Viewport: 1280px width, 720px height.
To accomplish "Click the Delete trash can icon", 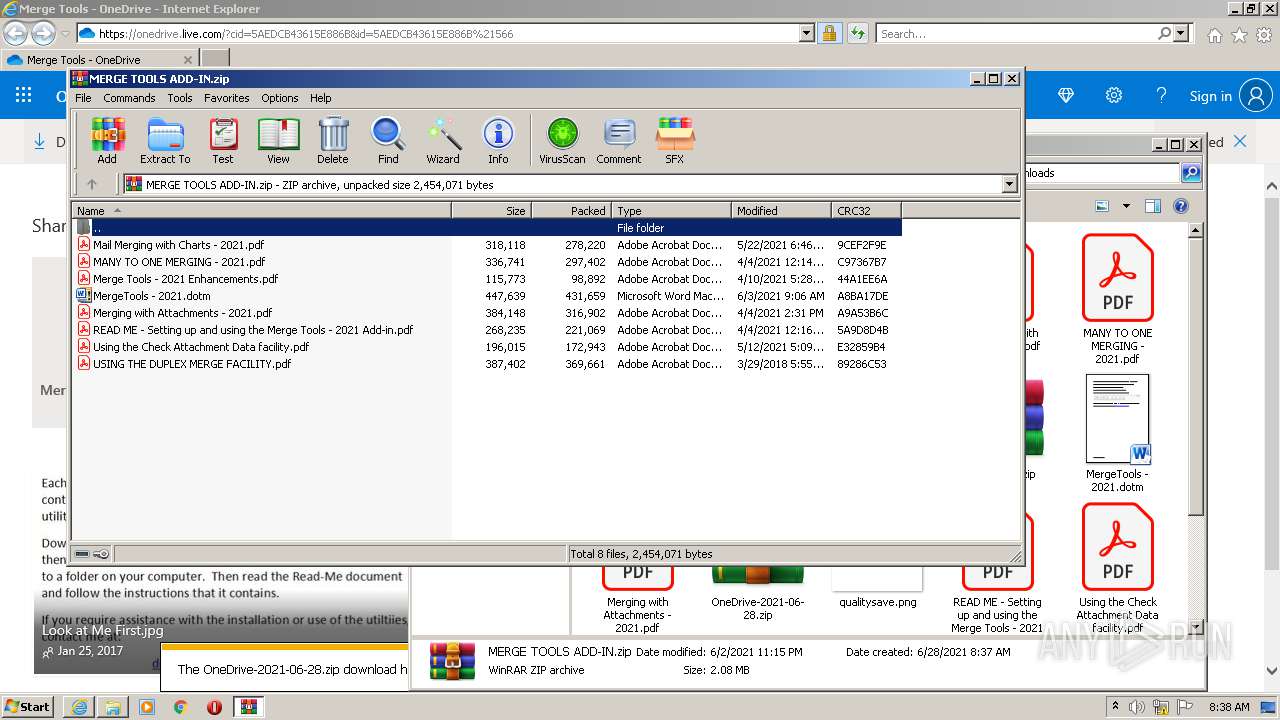I will coord(333,140).
